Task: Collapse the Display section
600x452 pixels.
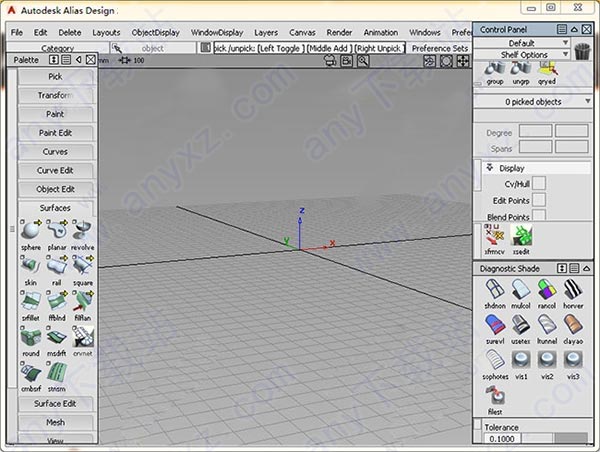Action: pos(489,167)
